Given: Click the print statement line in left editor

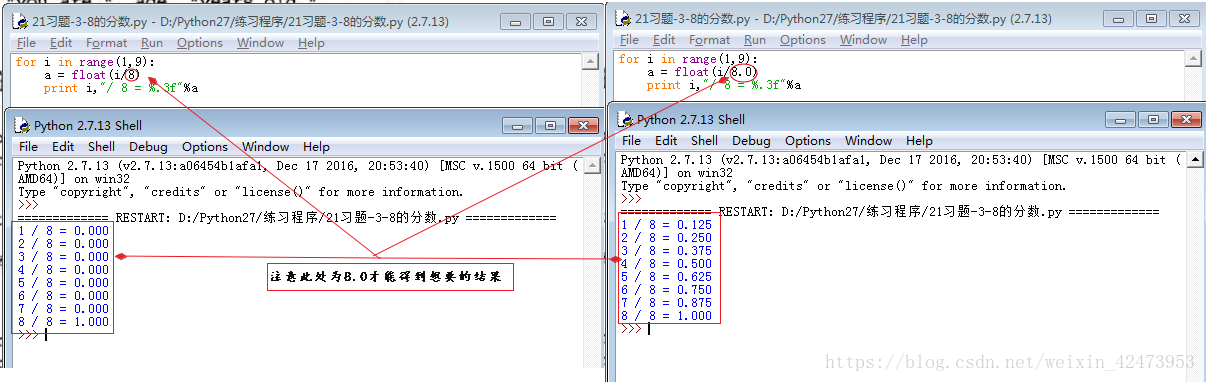Looking at the screenshot, I should 120,88.
